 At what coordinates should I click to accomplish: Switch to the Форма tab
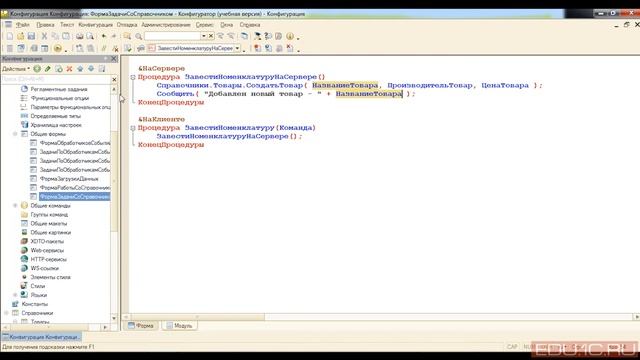click(x=140, y=325)
